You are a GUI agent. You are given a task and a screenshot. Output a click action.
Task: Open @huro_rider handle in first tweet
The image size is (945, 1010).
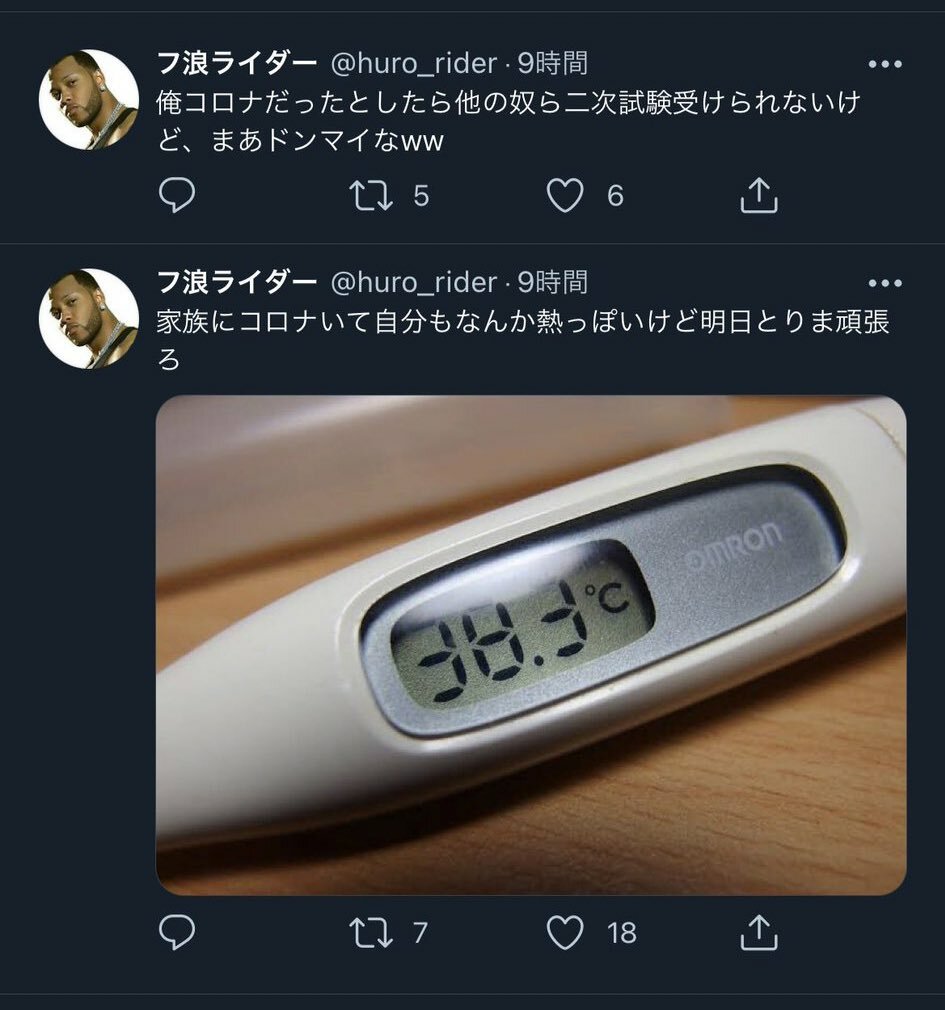click(x=414, y=64)
